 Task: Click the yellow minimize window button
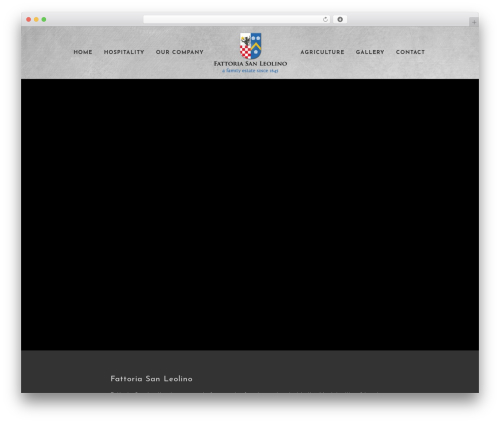tap(36, 19)
